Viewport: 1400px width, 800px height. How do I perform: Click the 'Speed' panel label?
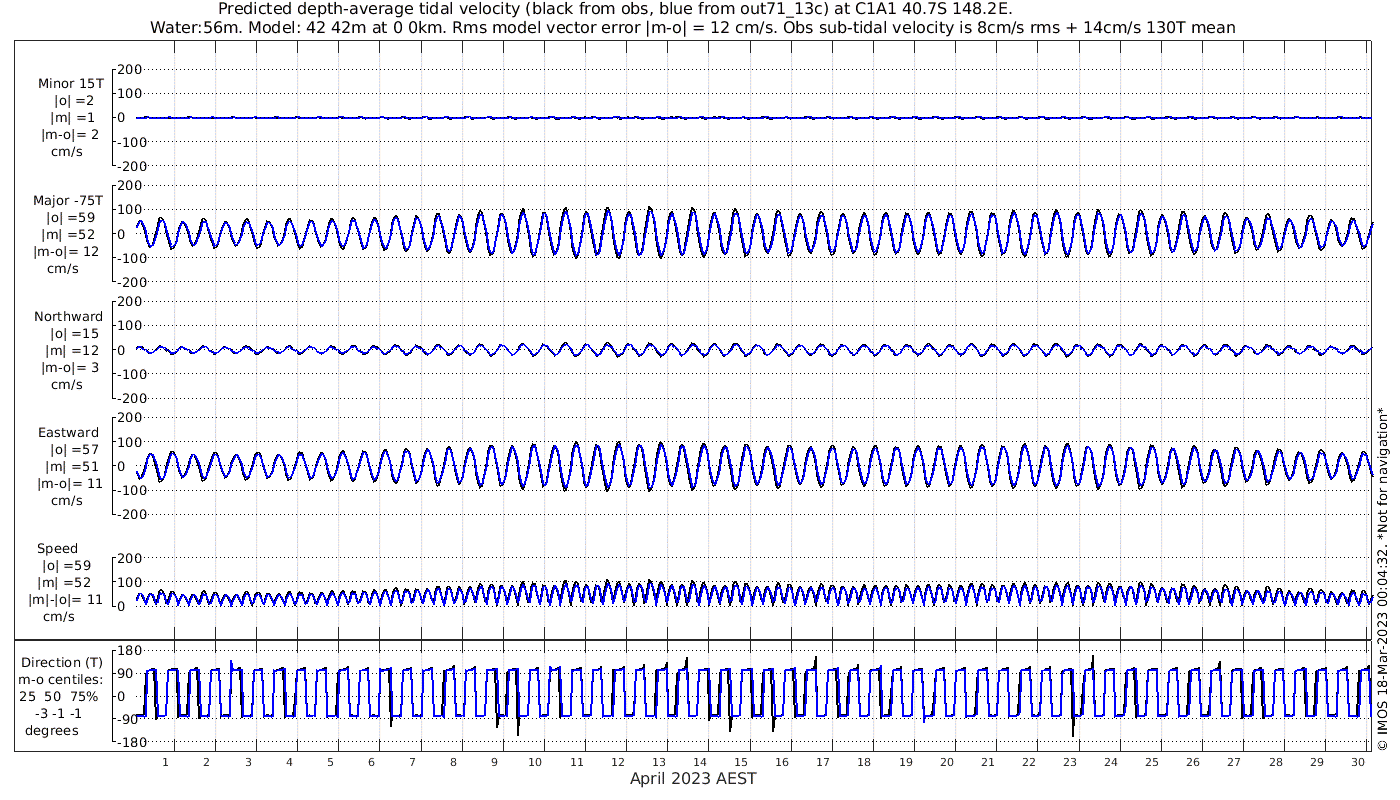pos(57,549)
